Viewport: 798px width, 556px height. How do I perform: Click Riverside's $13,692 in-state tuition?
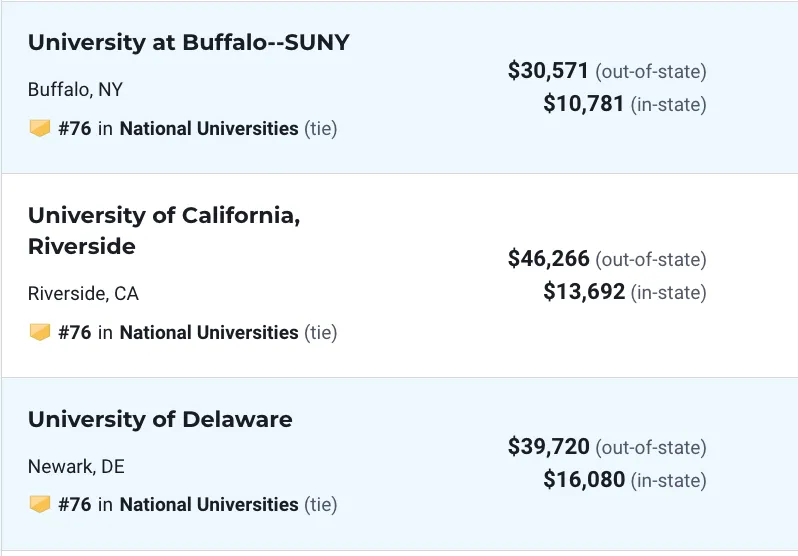pyautogui.click(x=584, y=291)
